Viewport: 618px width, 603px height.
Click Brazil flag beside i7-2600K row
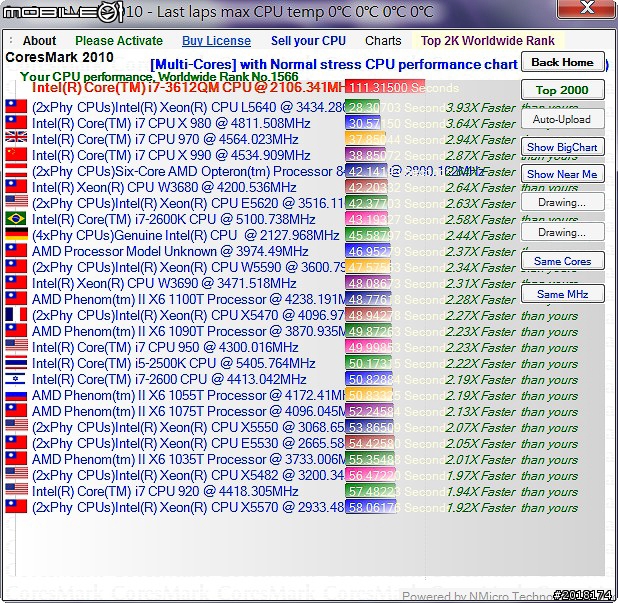coord(16,219)
